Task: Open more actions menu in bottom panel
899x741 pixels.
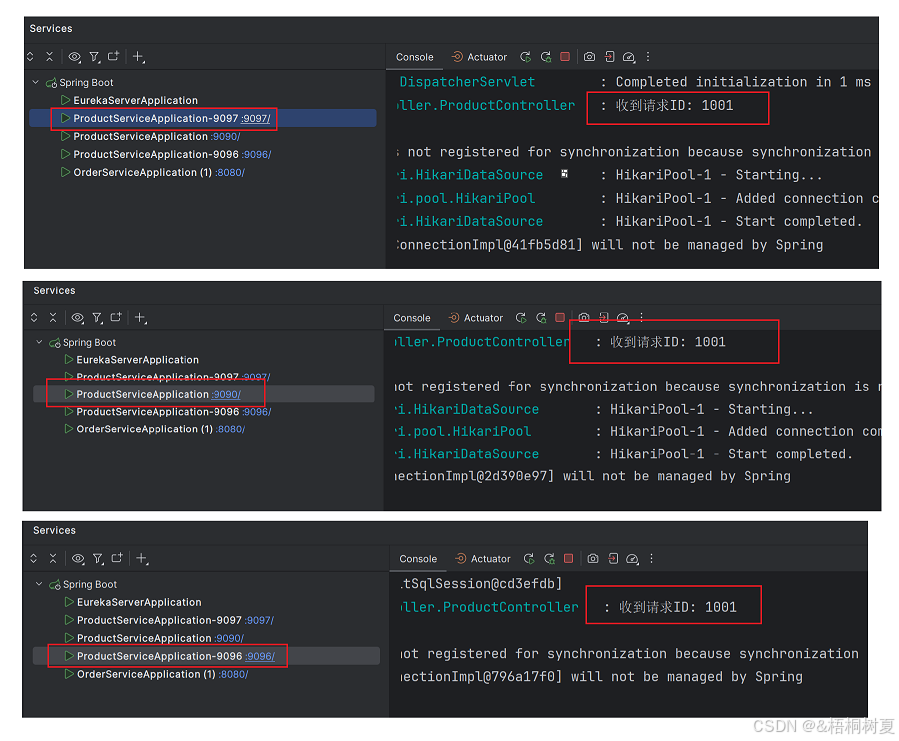Action: [x=651, y=559]
